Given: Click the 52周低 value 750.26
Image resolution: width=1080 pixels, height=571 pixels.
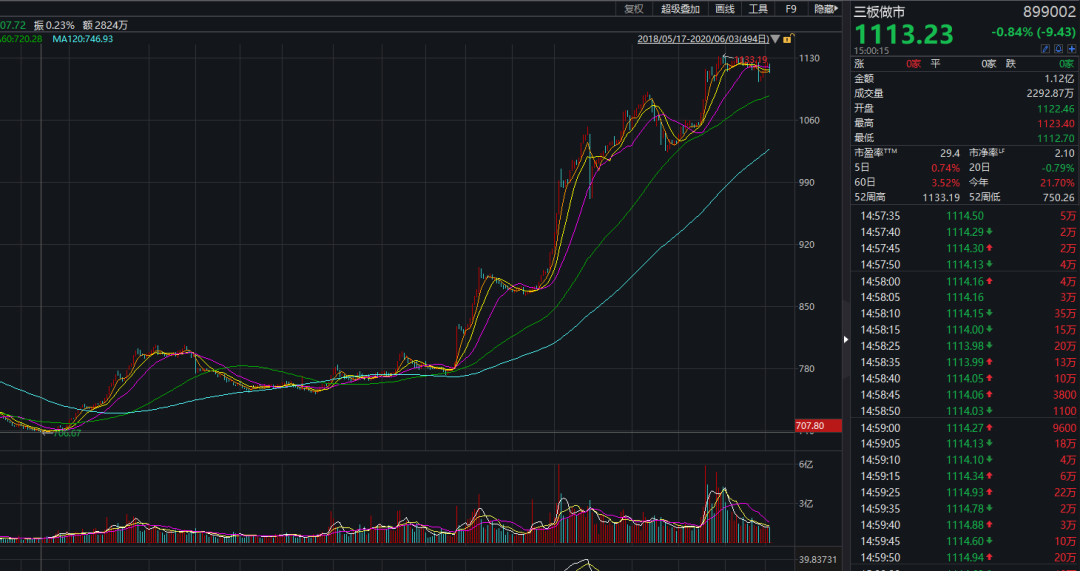Looking at the screenshot, I should tap(1058, 198).
